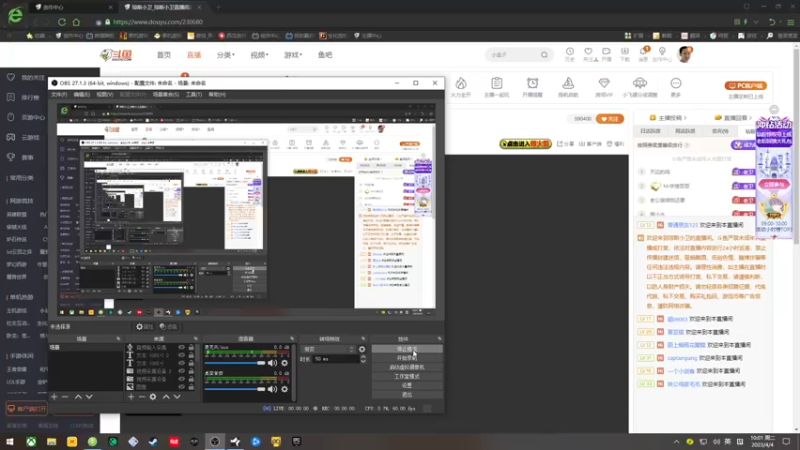The width and height of the screenshot is (800, 450).
Task: Expand the 视频 dropdown in Douyu nav
Action: 259,55
